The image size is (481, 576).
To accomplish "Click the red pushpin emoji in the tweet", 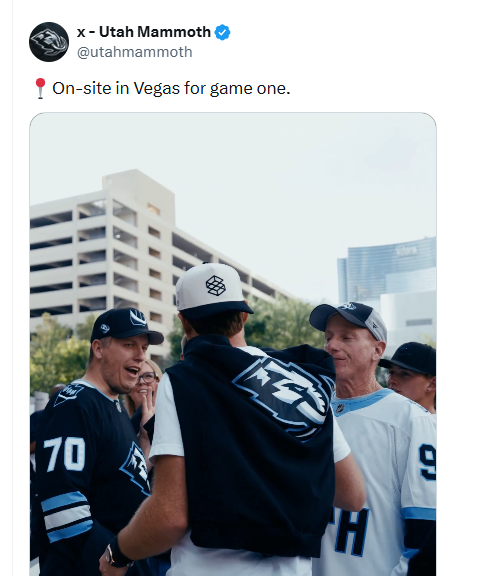I will point(40,88).
